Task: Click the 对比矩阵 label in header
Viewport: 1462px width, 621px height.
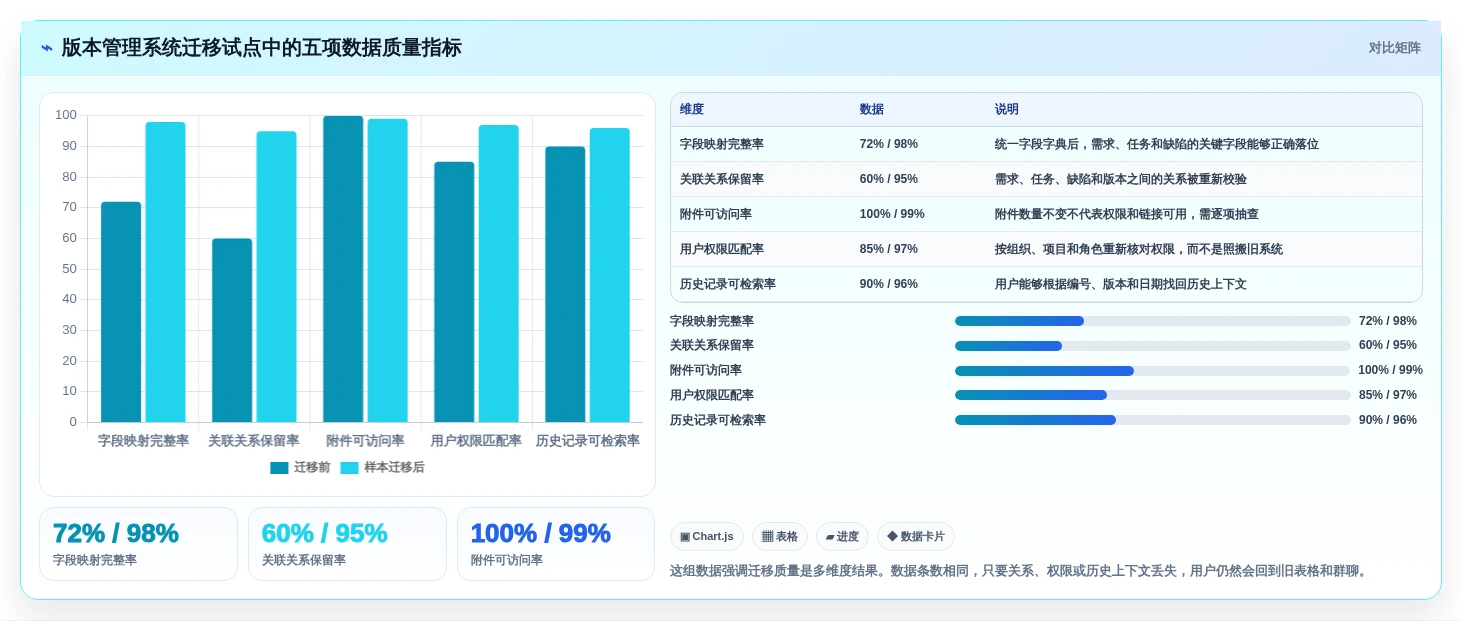Action: point(1394,48)
